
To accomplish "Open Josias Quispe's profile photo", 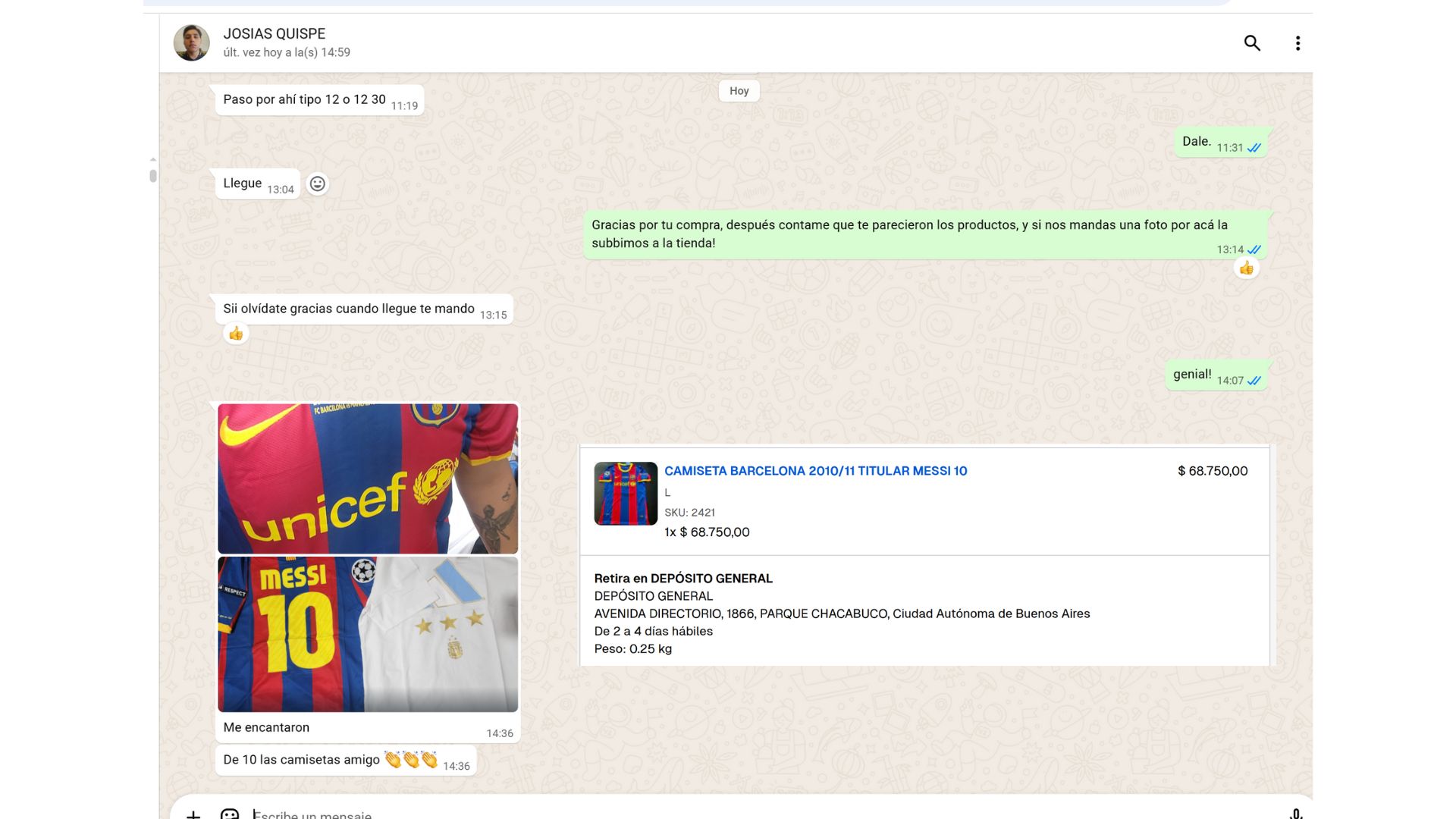I will point(191,42).
